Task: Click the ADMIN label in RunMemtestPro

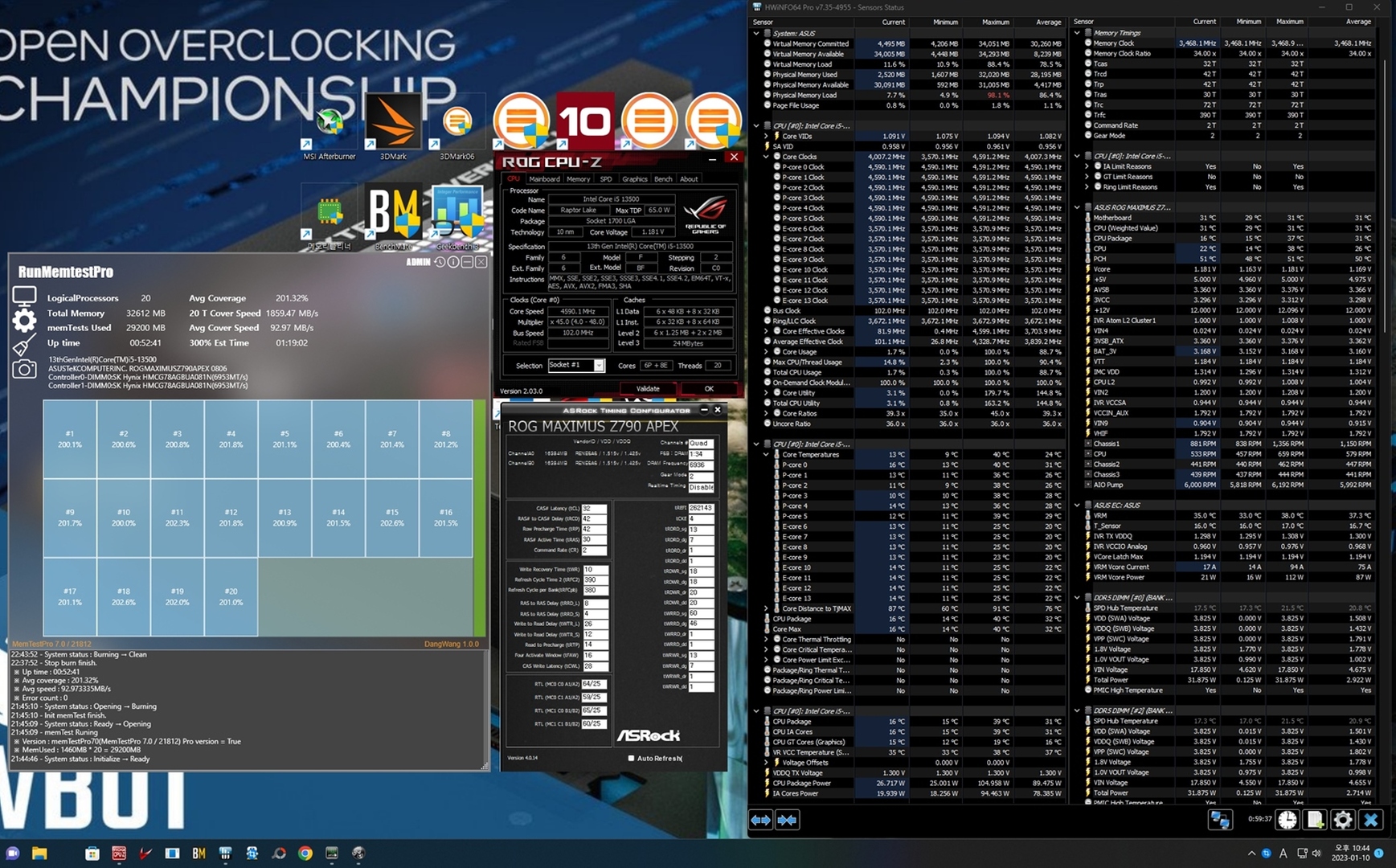Action: coord(418,262)
